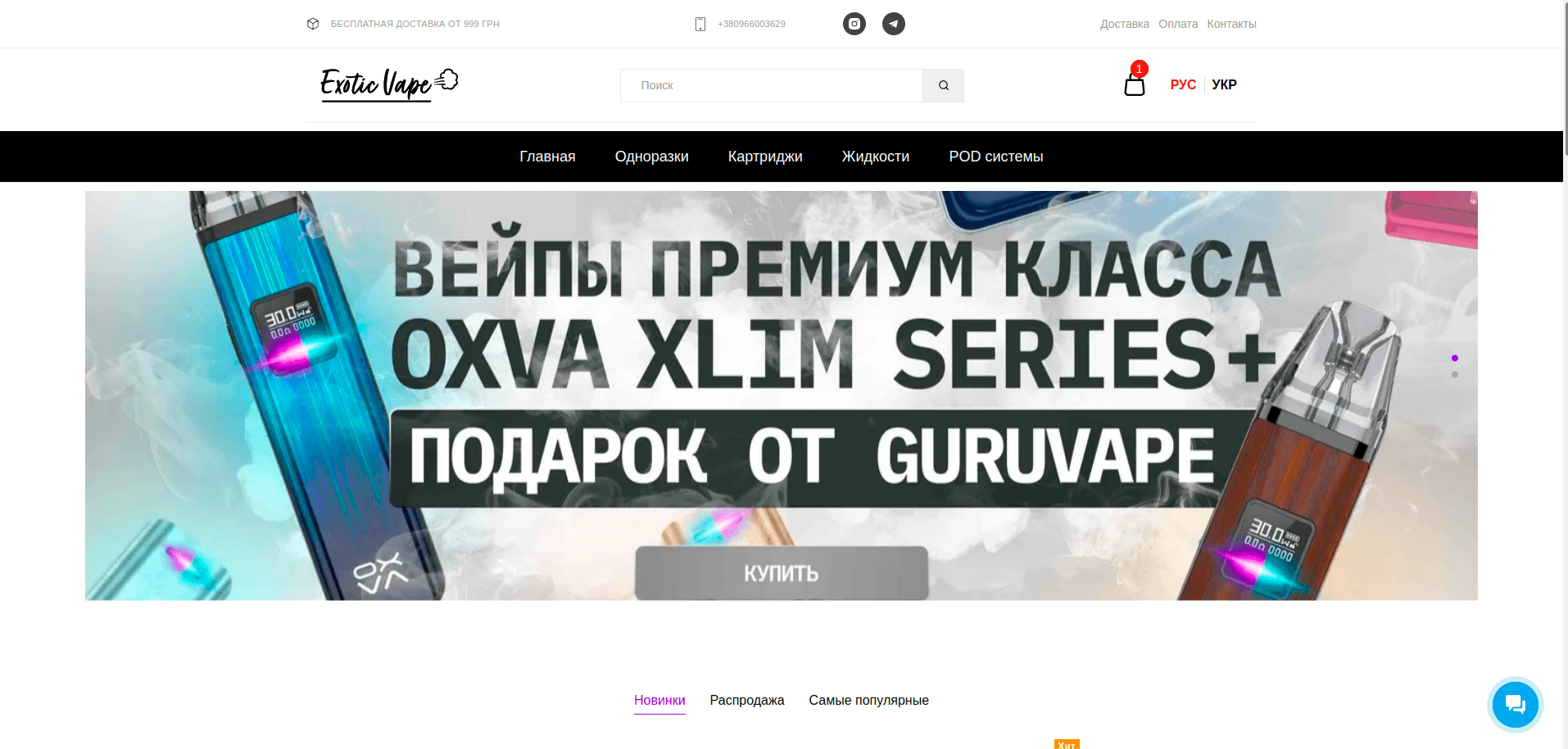Viewport: 1568px width, 749px height.
Task: Call the +380966003629 phone link
Action: pyautogui.click(x=751, y=24)
